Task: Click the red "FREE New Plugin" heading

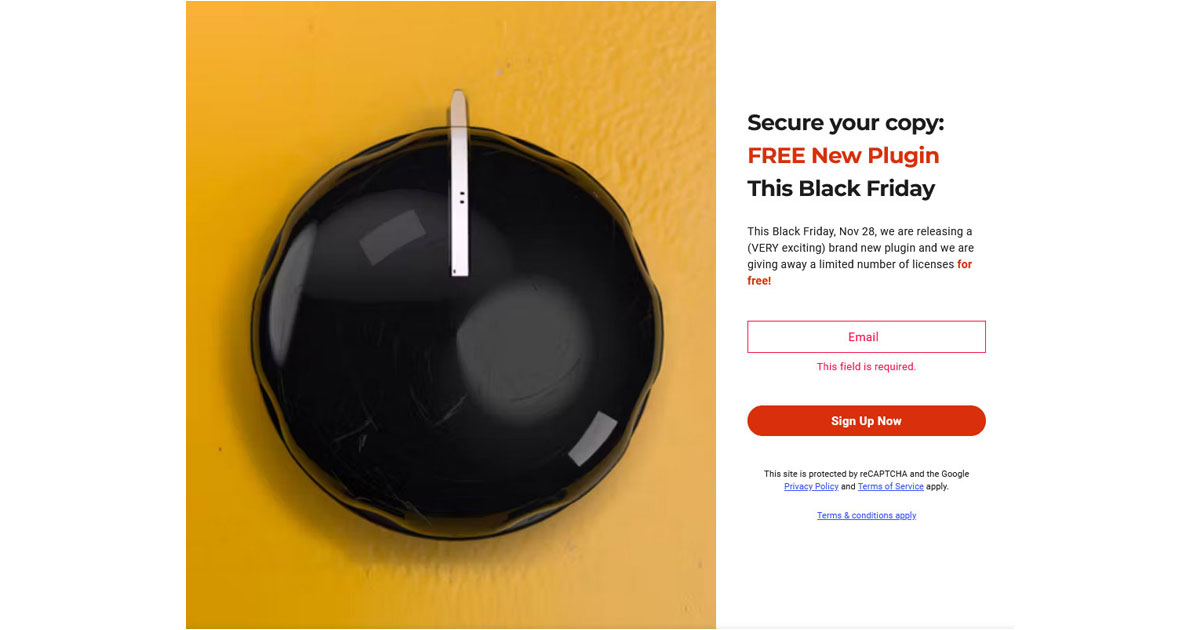Action: coord(843,156)
